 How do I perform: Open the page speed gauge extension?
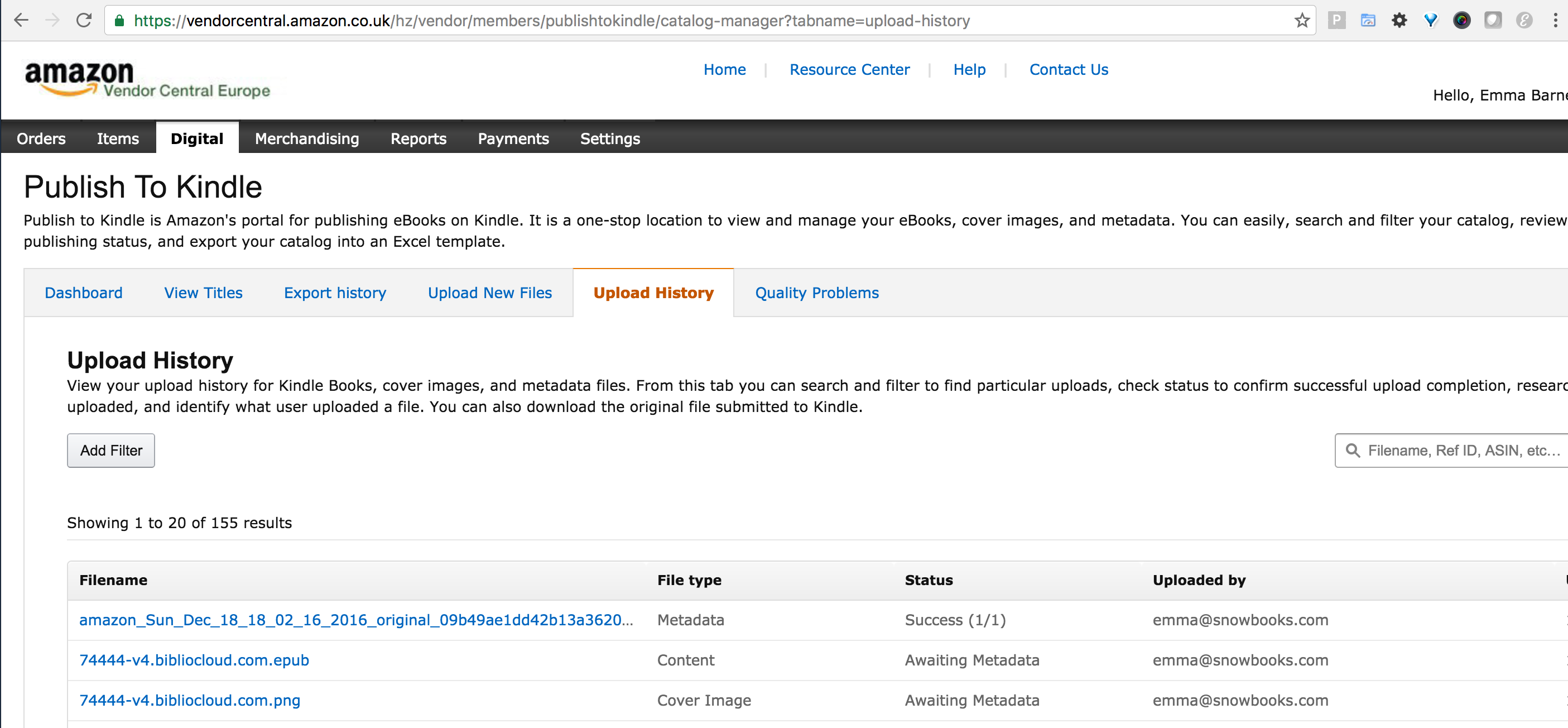pyautogui.click(x=1368, y=21)
